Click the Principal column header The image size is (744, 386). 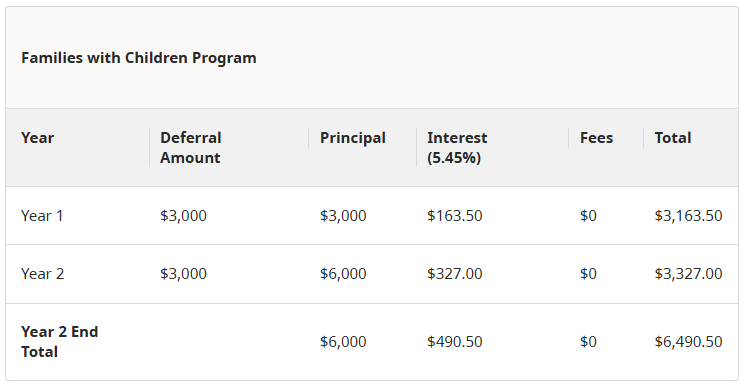pyautogui.click(x=353, y=138)
